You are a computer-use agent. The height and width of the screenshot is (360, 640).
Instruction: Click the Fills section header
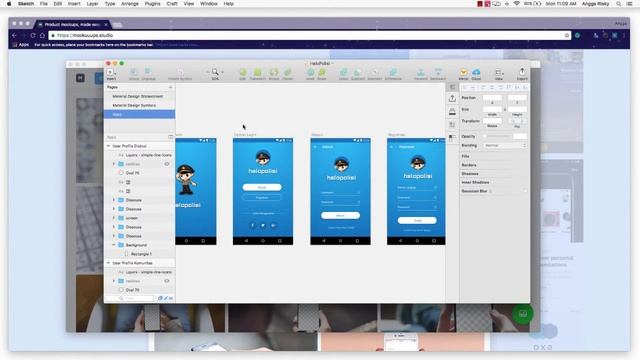tap(465, 156)
